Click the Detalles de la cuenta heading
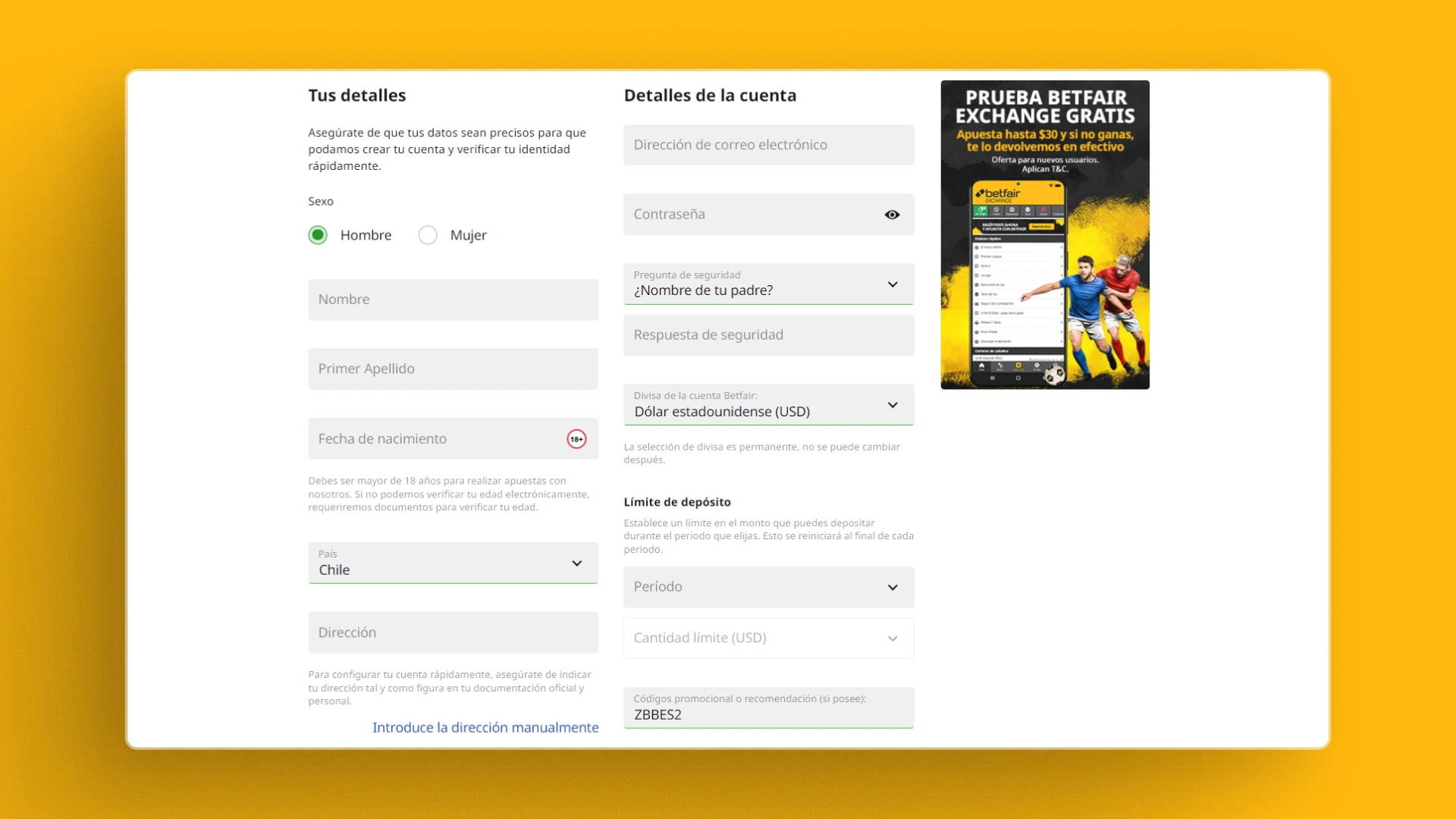 click(710, 96)
